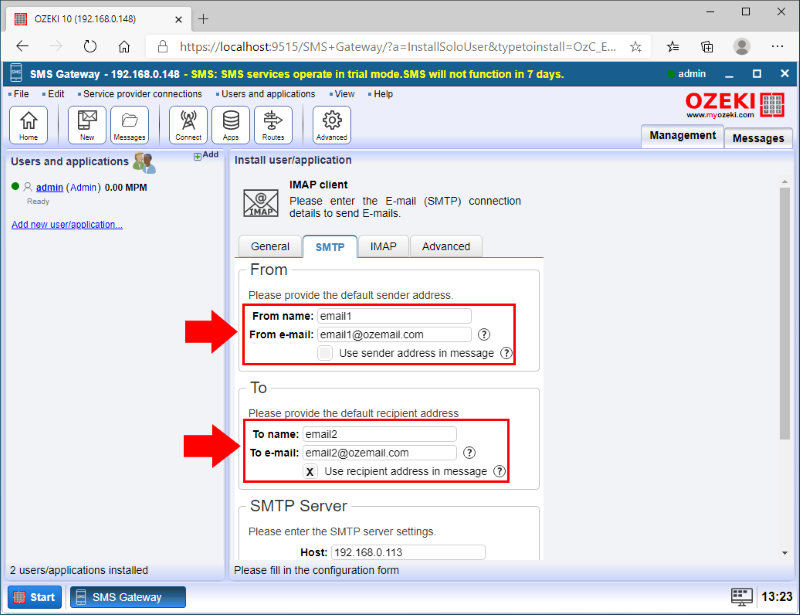Open browser profile avatar
This screenshot has height=615, width=800.
coord(741,46)
